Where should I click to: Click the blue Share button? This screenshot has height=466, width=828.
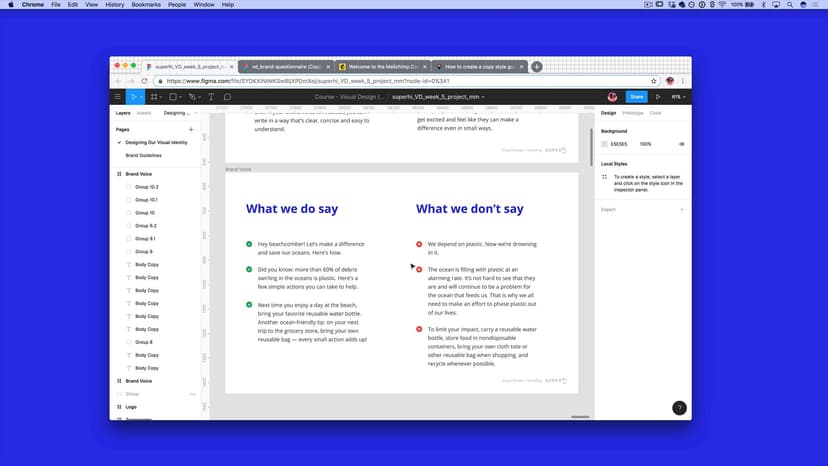click(636, 97)
